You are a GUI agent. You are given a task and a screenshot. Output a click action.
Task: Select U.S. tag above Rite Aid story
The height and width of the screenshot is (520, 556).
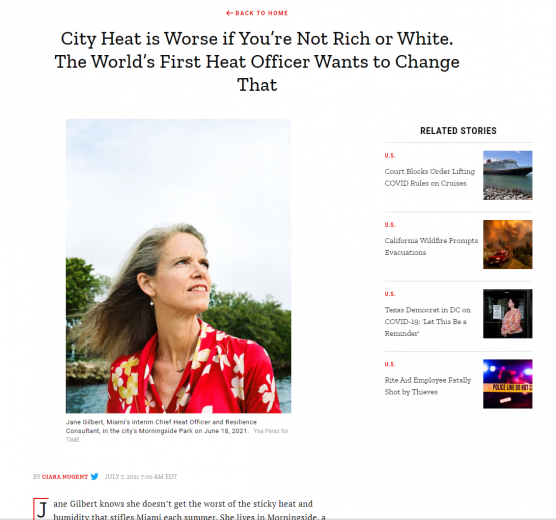point(390,364)
